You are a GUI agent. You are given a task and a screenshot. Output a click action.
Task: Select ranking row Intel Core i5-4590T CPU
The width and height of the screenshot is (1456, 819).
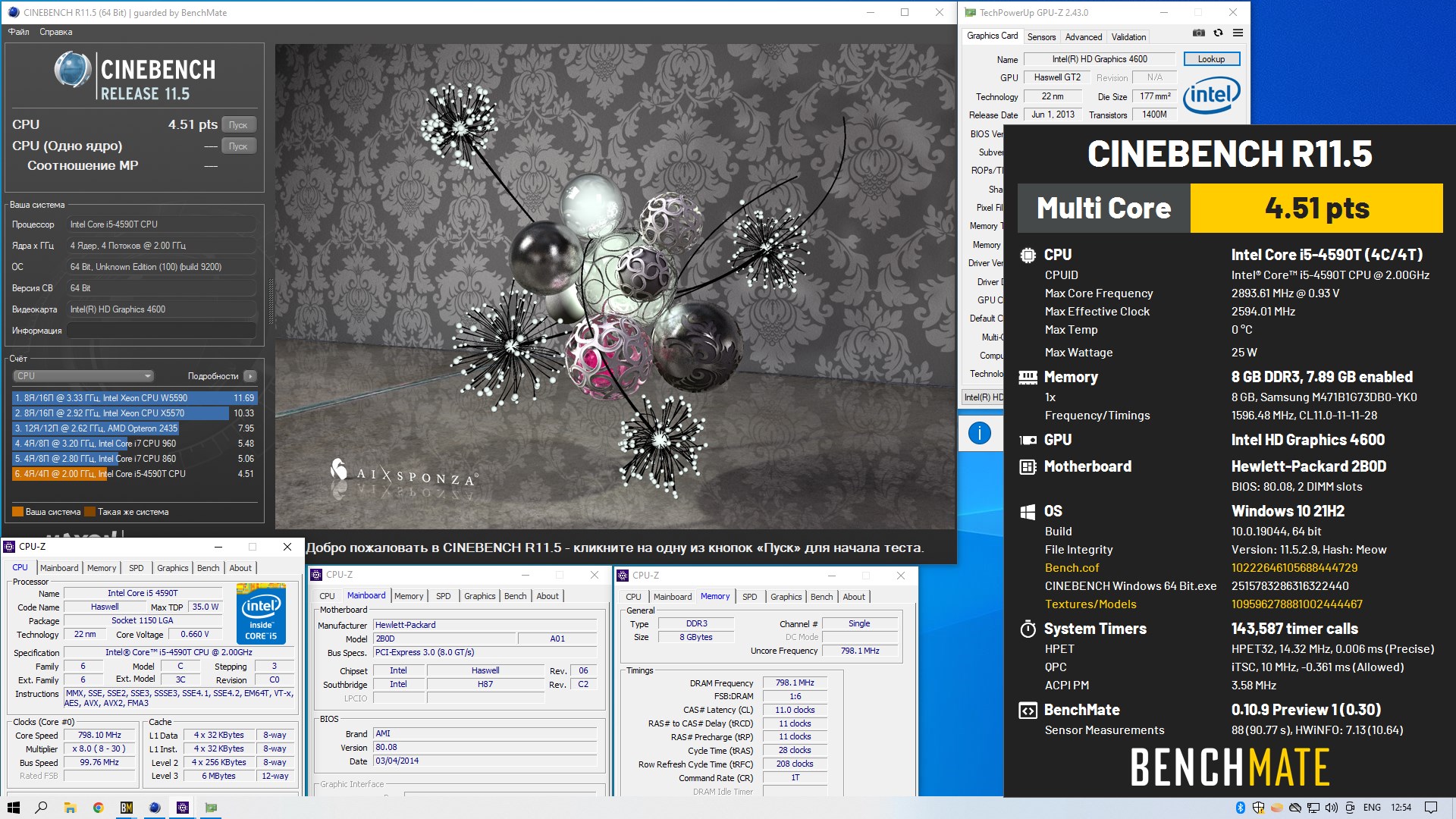[135, 474]
